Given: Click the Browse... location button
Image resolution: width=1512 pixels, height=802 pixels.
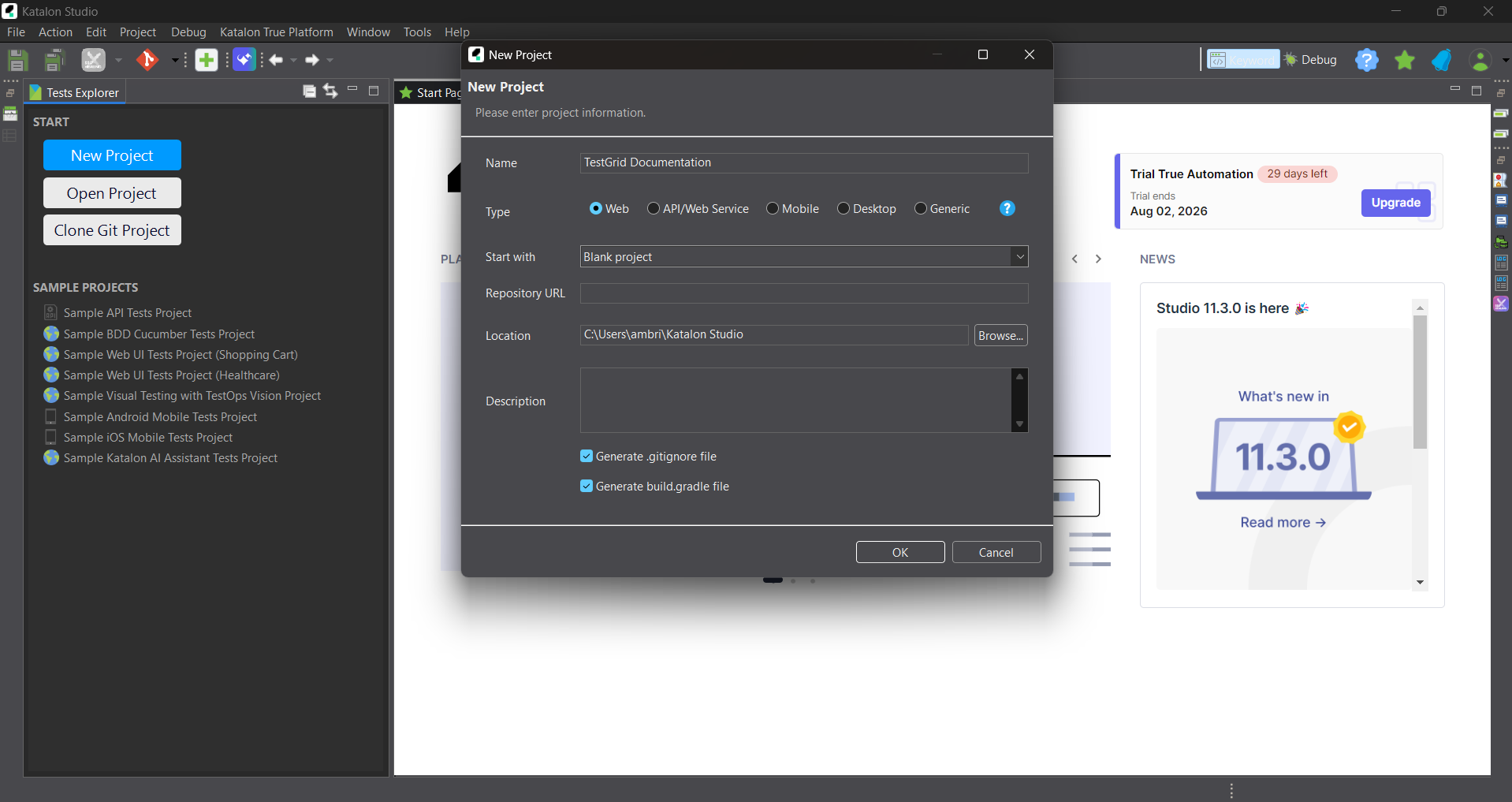Looking at the screenshot, I should click(x=1001, y=335).
